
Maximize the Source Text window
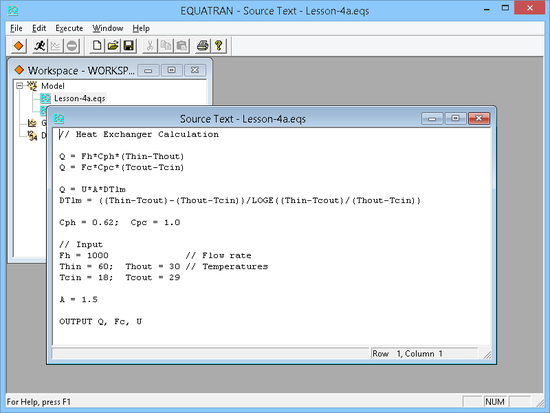455,119
